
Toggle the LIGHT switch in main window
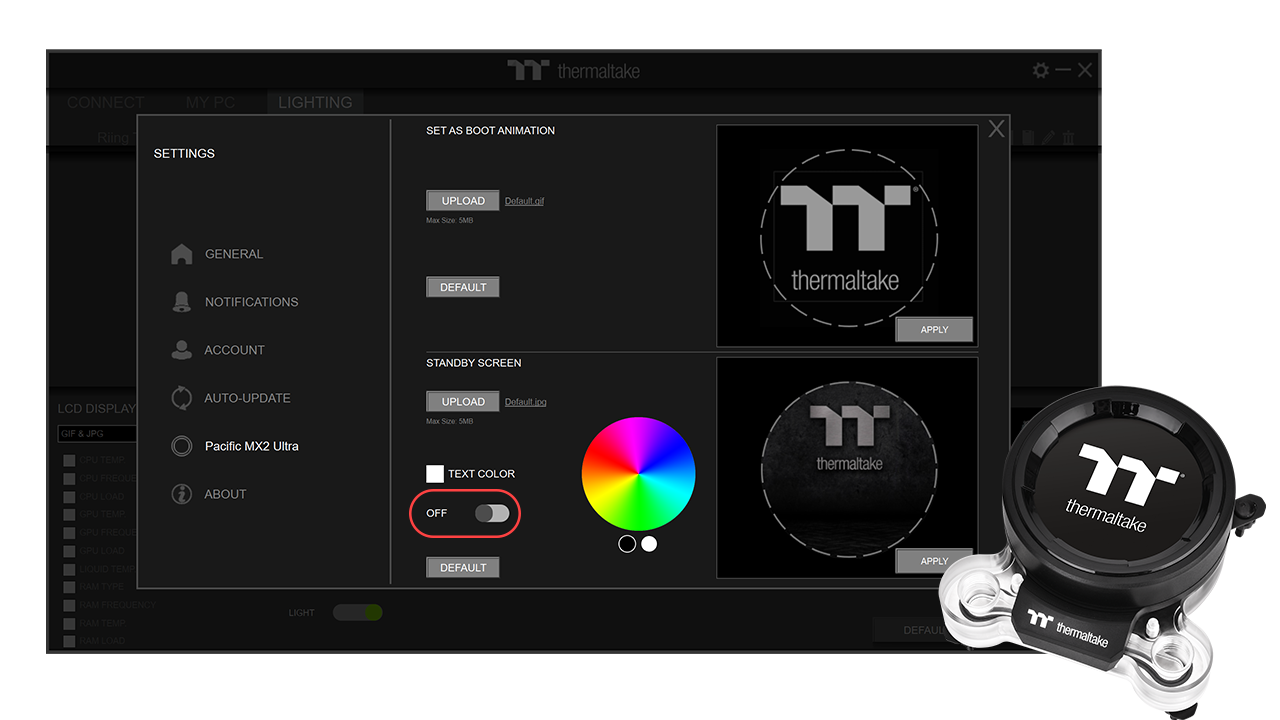[357, 612]
